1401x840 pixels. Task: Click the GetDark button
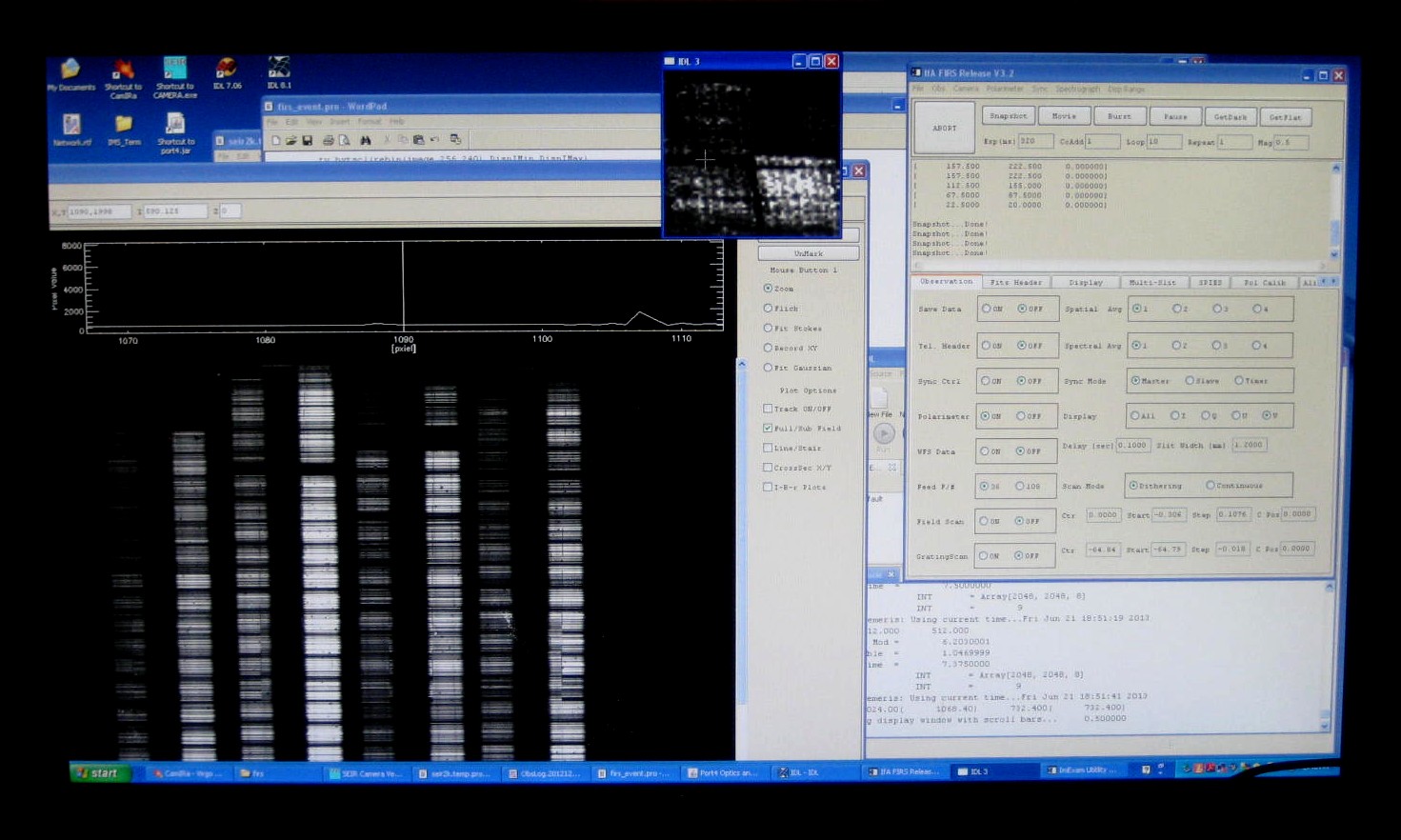(1231, 117)
